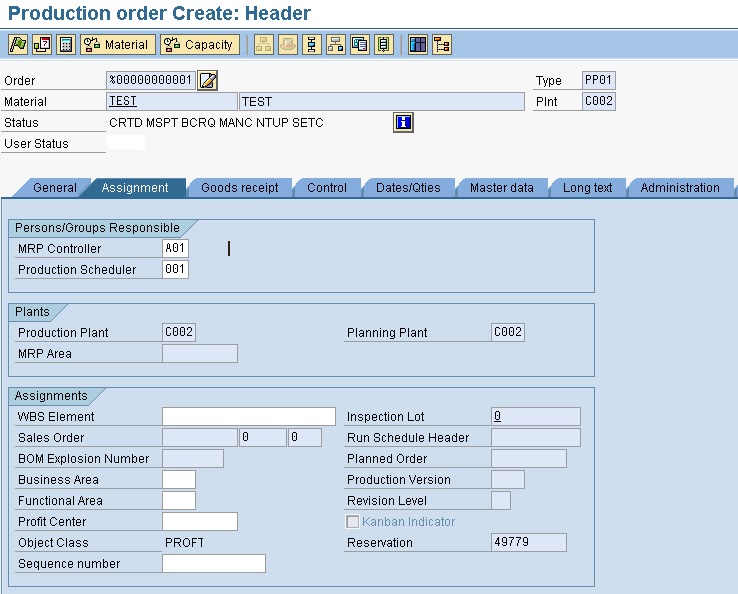Viewport: 738px width, 594px height.
Task: Click the edit pencil icon beside Order
Action: pyautogui.click(x=208, y=80)
